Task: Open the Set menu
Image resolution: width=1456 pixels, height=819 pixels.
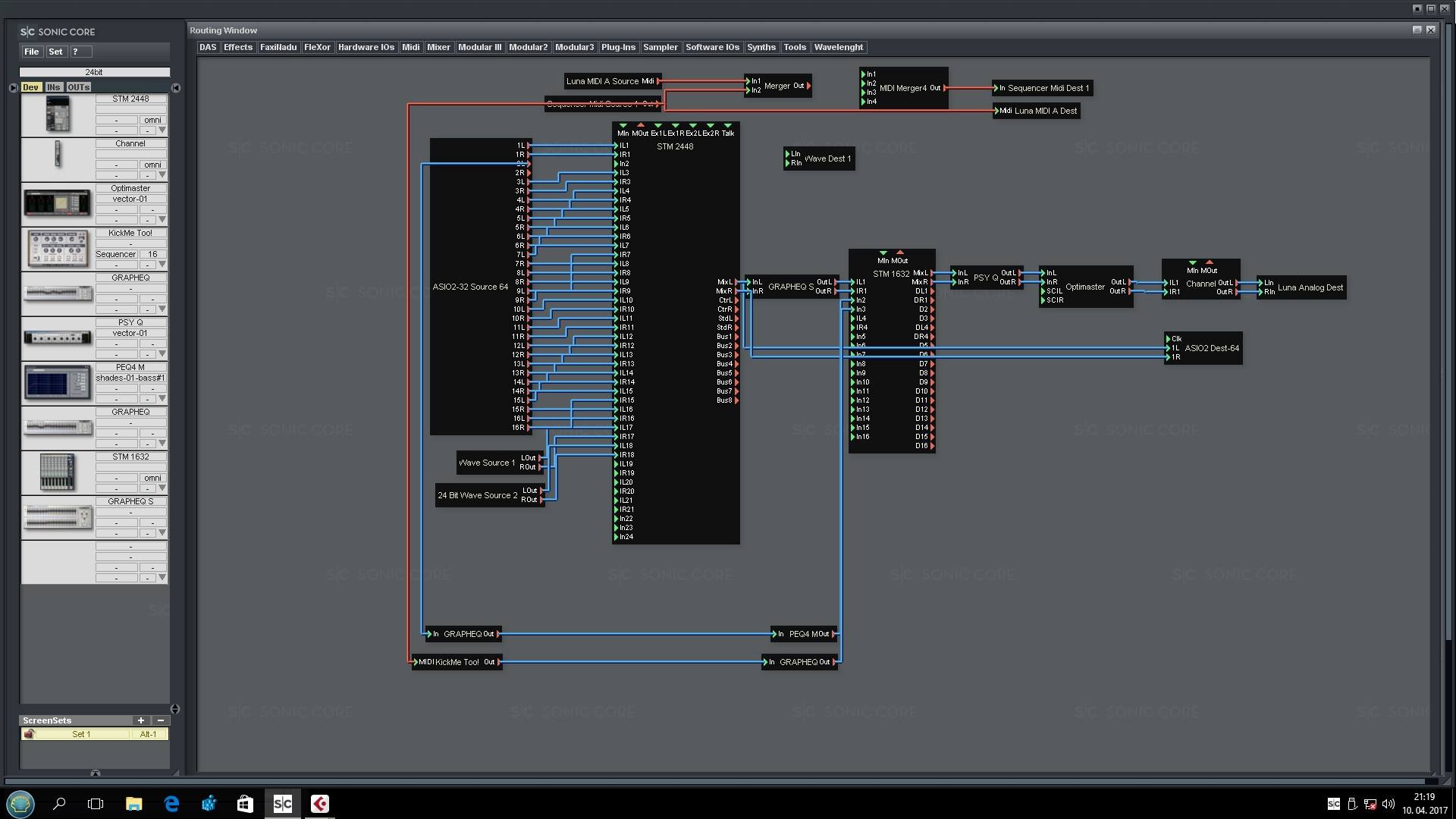Action: tap(55, 52)
